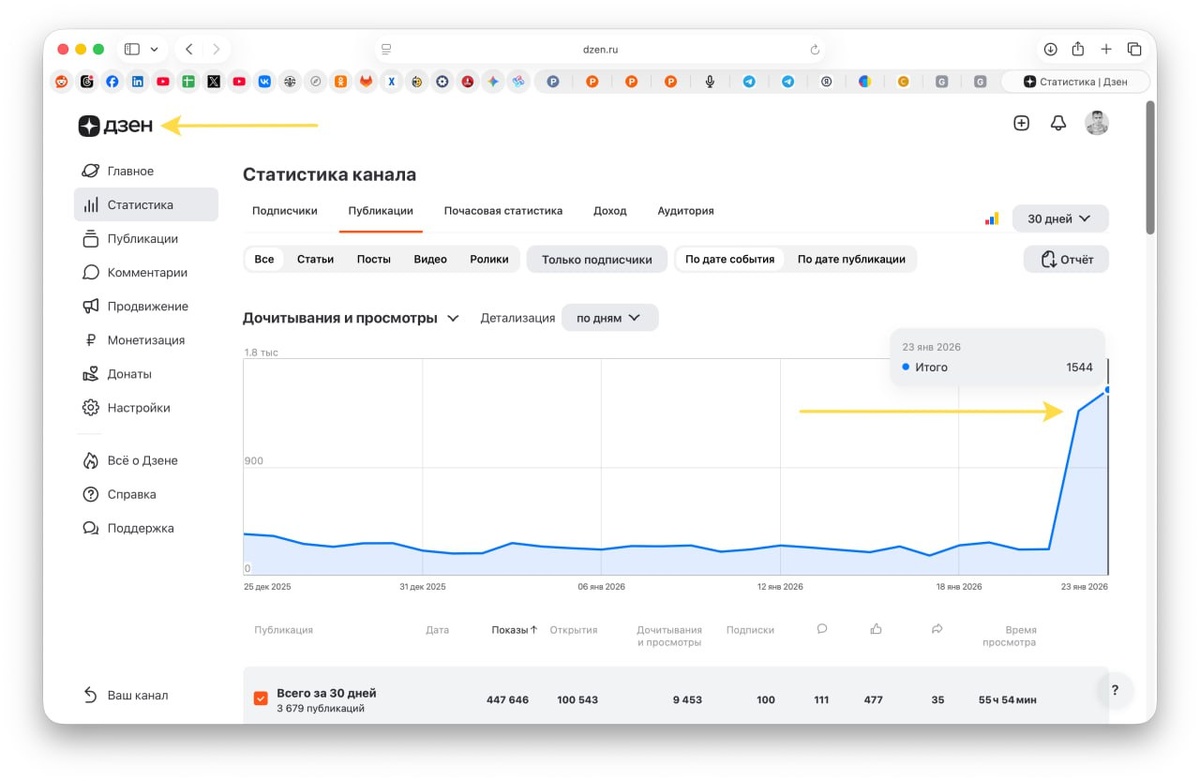The image size is (1200, 781).
Task: Open 'Донаты' in sidebar
Action: pos(146,374)
